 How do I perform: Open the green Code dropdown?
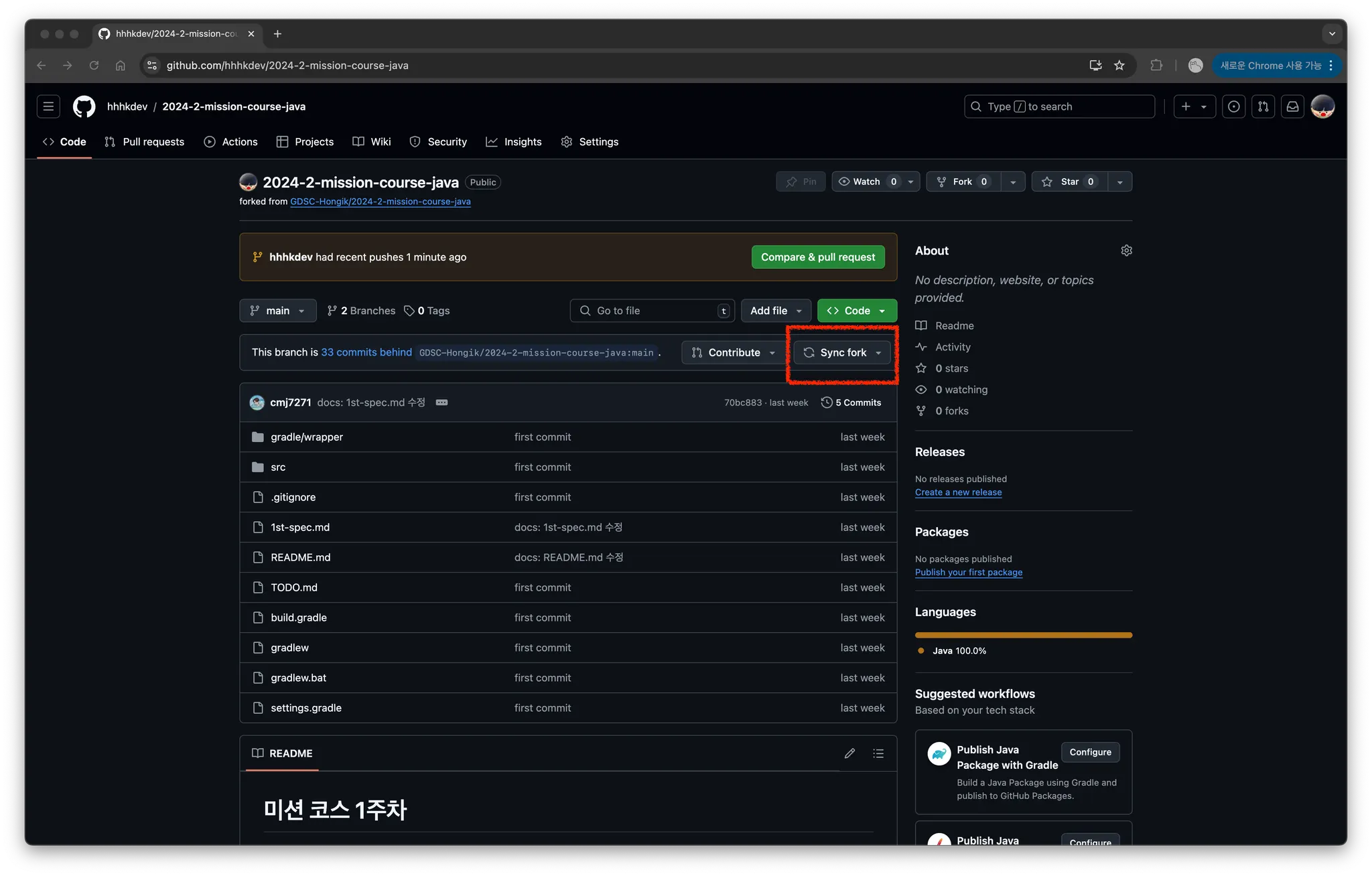coord(856,311)
